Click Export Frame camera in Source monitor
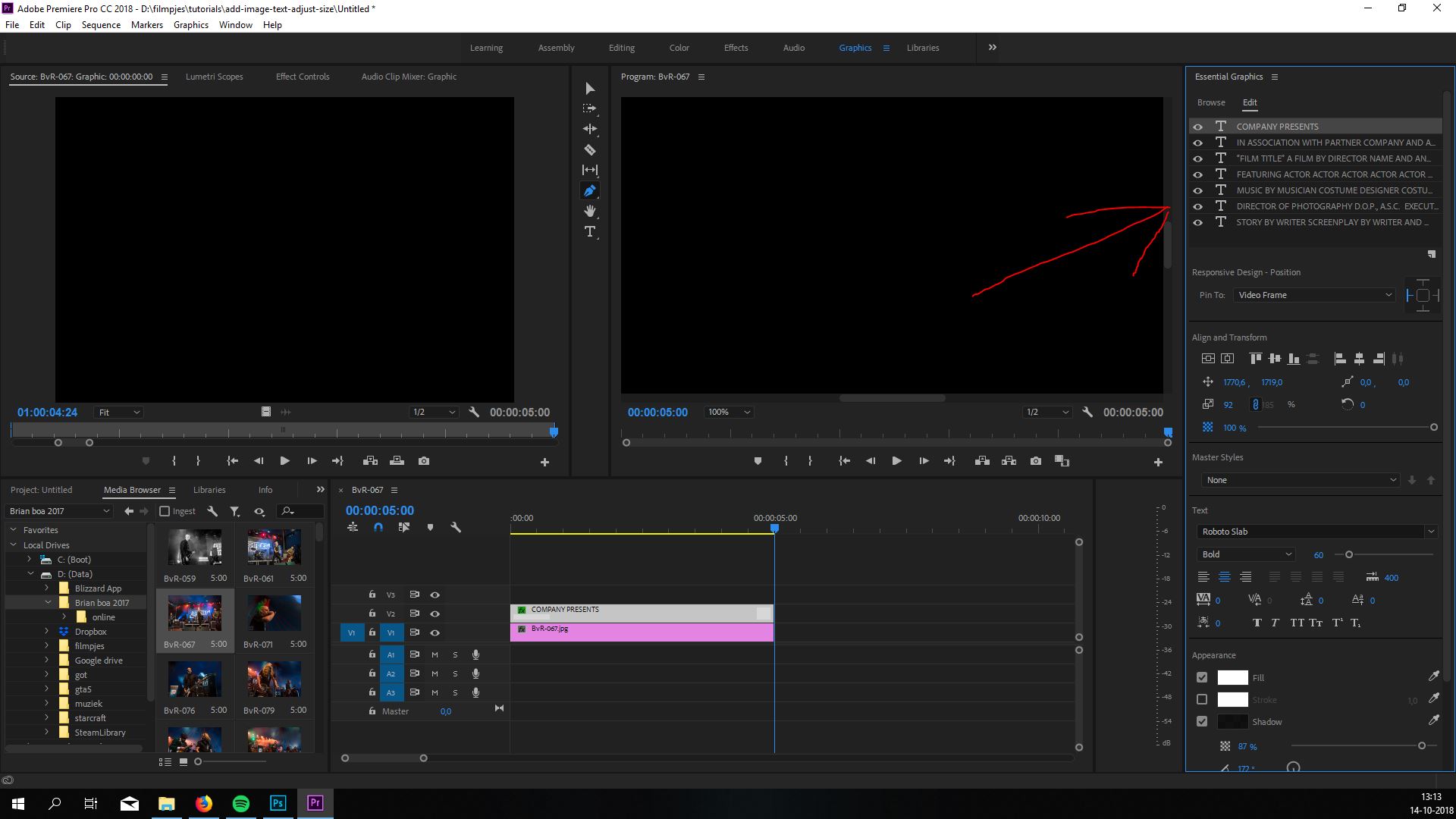The width and height of the screenshot is (1456, 819). [x=424, y=461]
